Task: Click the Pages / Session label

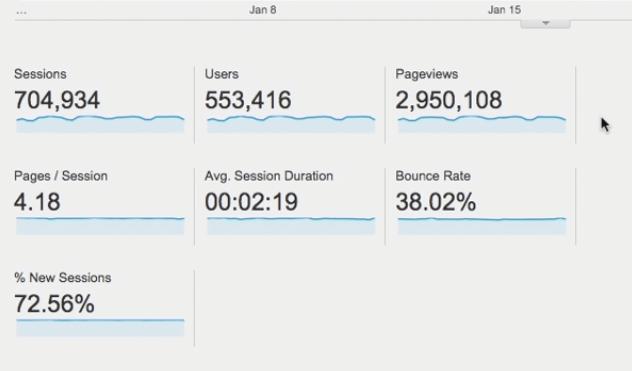Action: coord(61,176)
